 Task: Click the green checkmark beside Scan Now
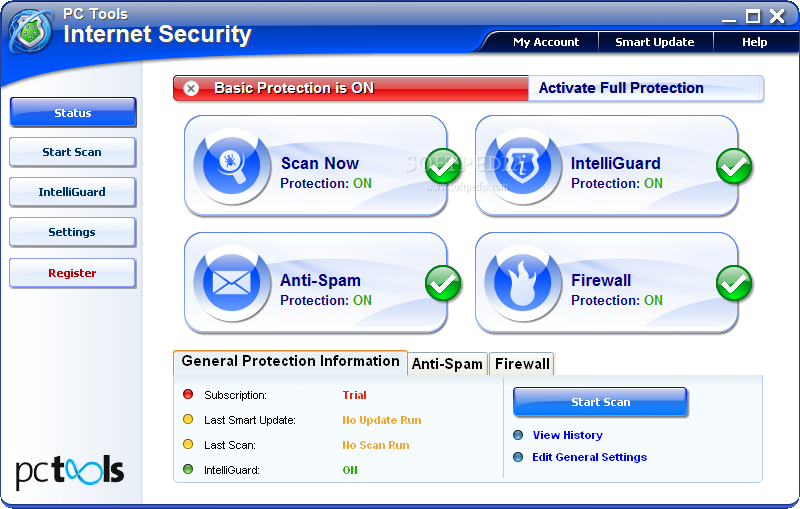click(443, 166)
